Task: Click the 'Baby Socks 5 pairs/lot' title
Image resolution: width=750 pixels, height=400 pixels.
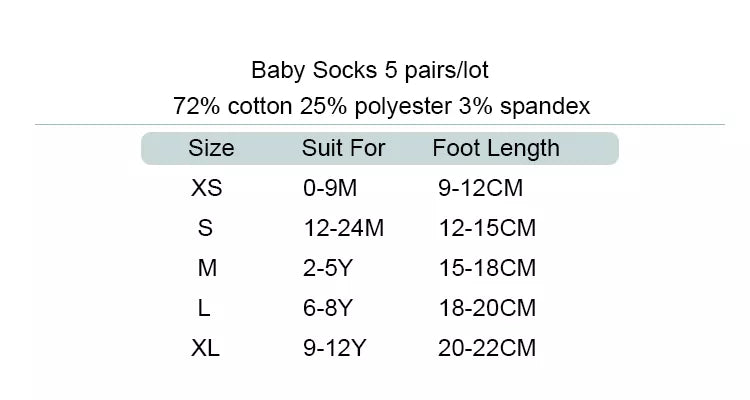Action: (x=370, y=71)
